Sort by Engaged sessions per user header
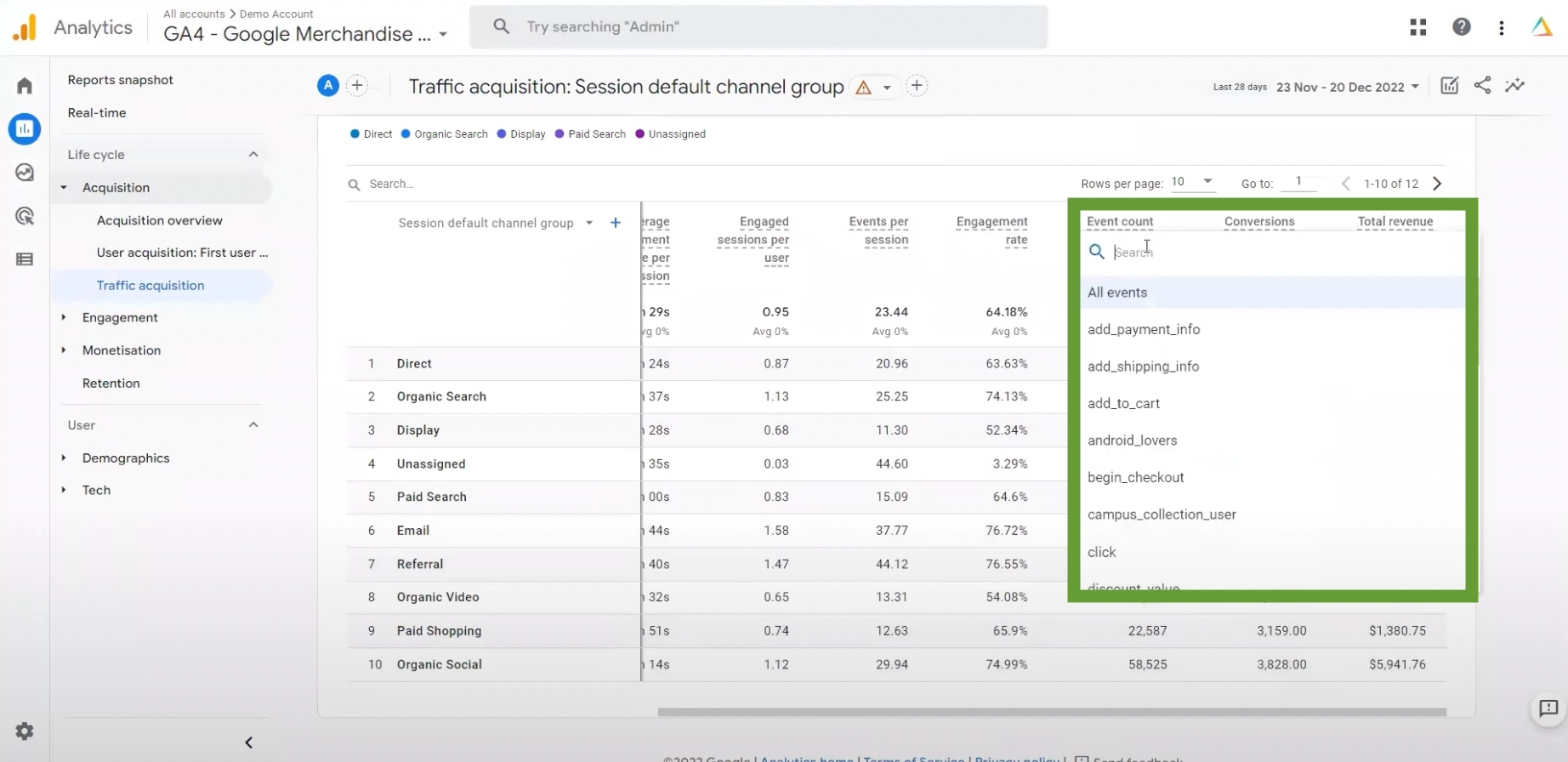This screenshot has height=762, width=1568. point(753,240)
